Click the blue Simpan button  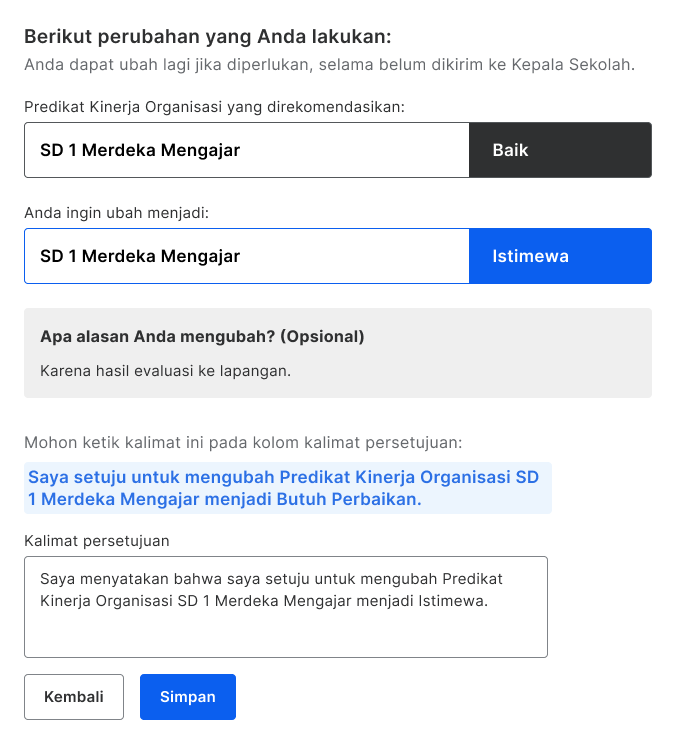tap(188, 697)
